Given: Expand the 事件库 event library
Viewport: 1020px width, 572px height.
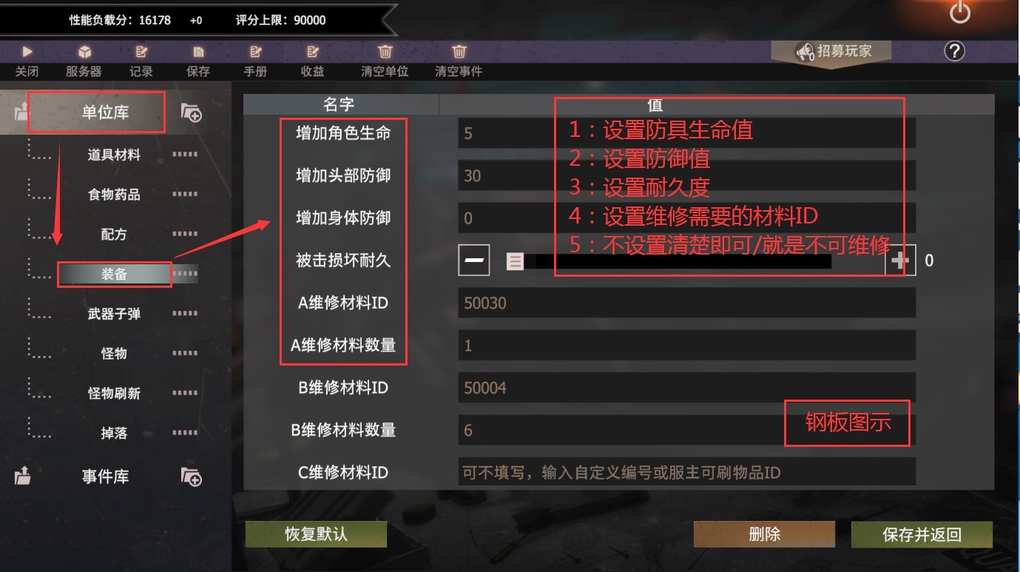Looking at the screenshot, I should click(x=105, y=476).
